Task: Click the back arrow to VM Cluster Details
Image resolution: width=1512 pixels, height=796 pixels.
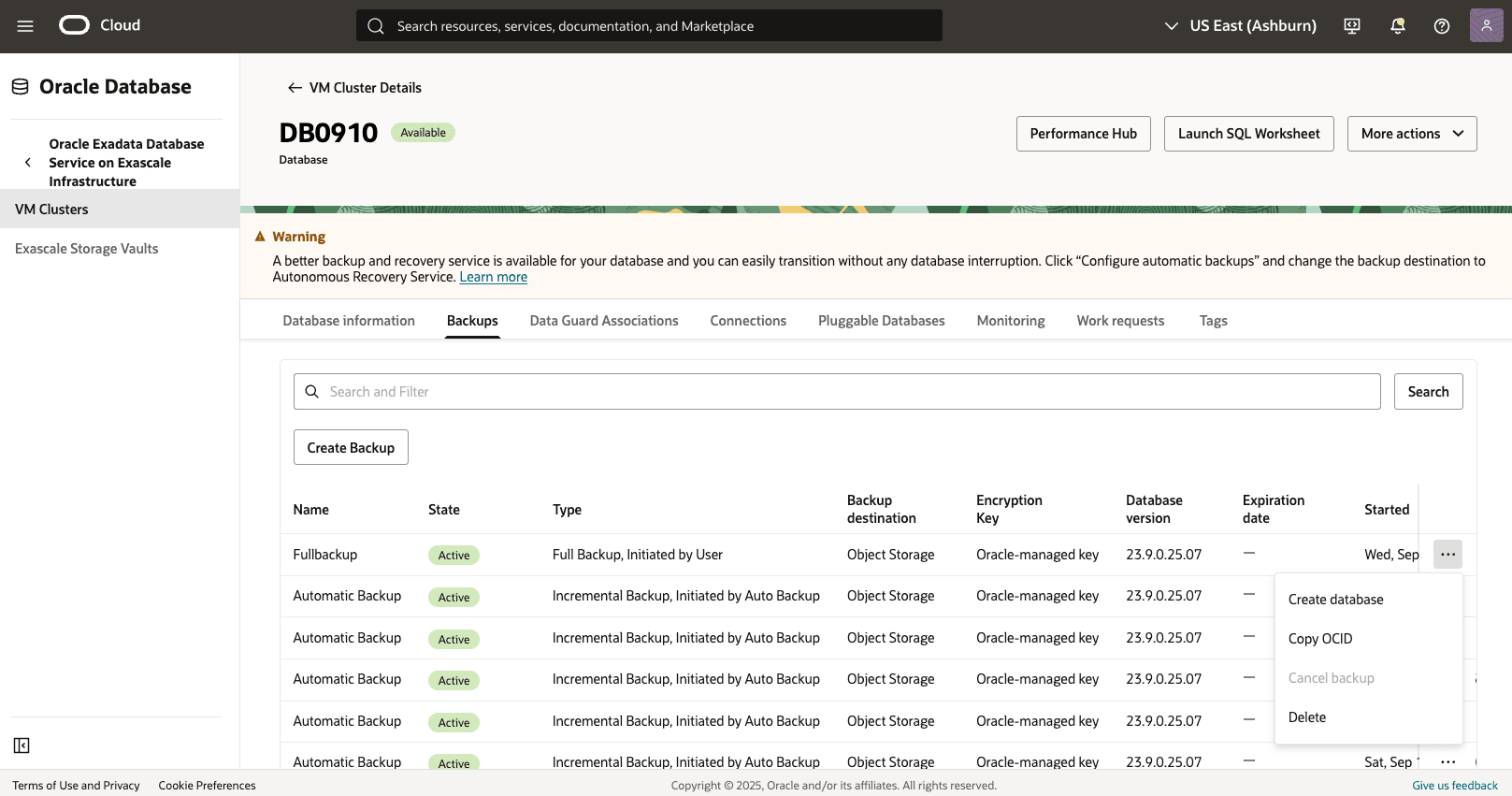Action: [x=295, y=88]
